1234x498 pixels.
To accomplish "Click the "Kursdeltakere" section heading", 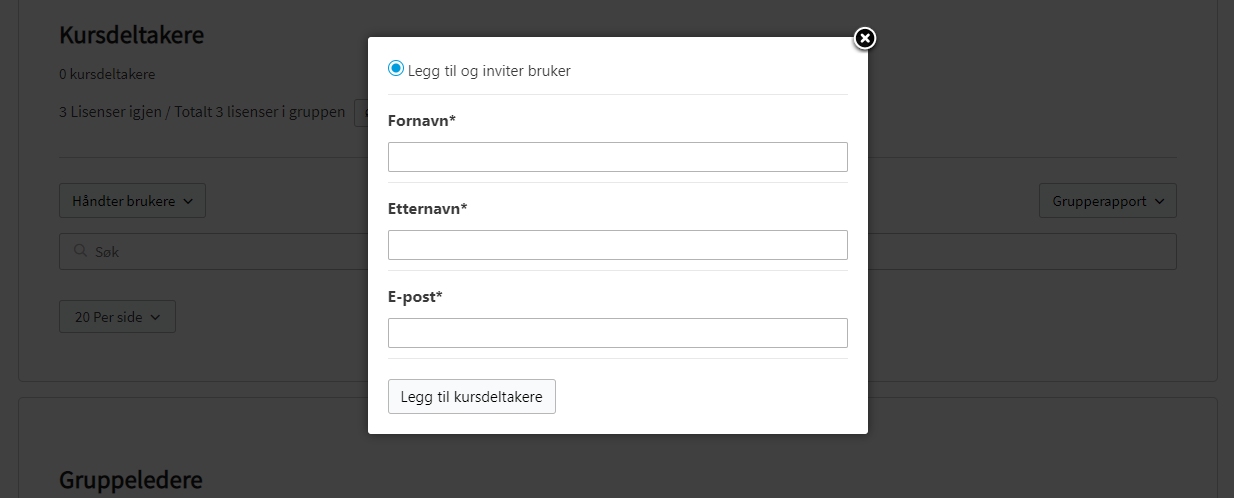I will pyautogui.click(x=131, y=35).
